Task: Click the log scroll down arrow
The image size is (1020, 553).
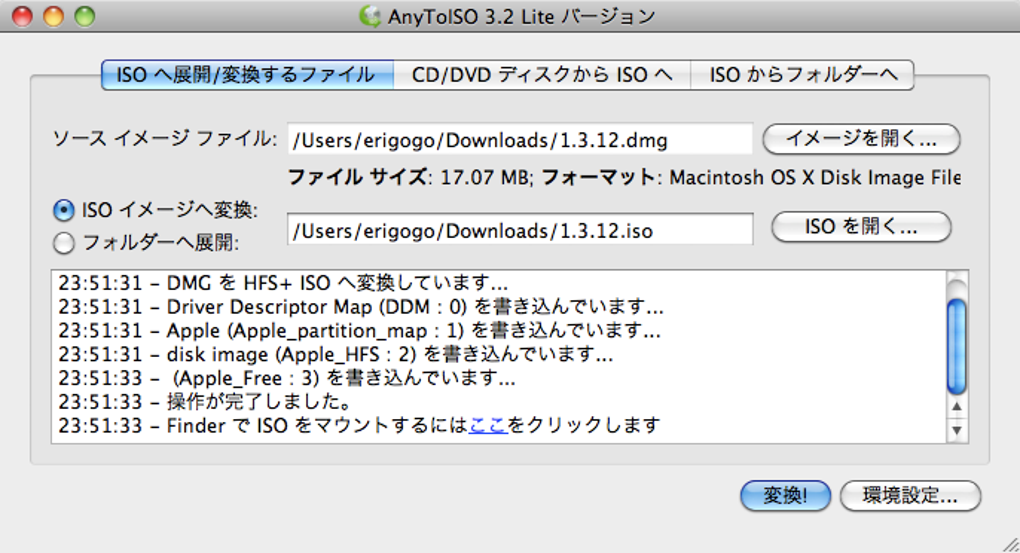Action: pos(956,430)
